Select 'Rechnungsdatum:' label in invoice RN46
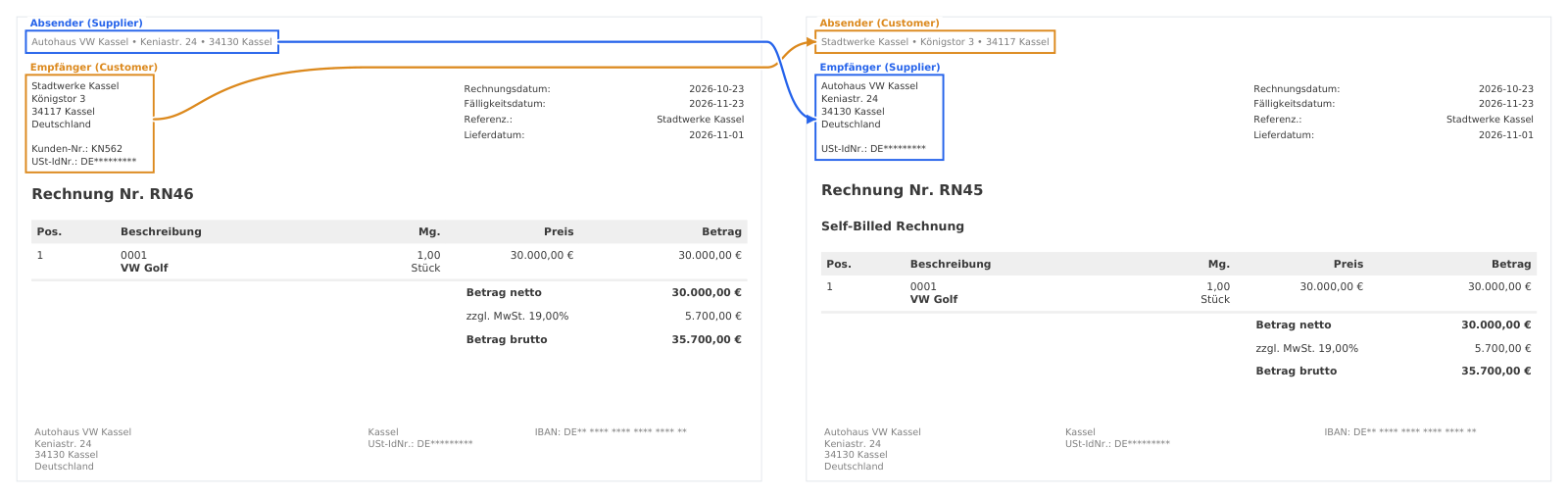This screenshot has height=499, width=1568. [507, 89]
